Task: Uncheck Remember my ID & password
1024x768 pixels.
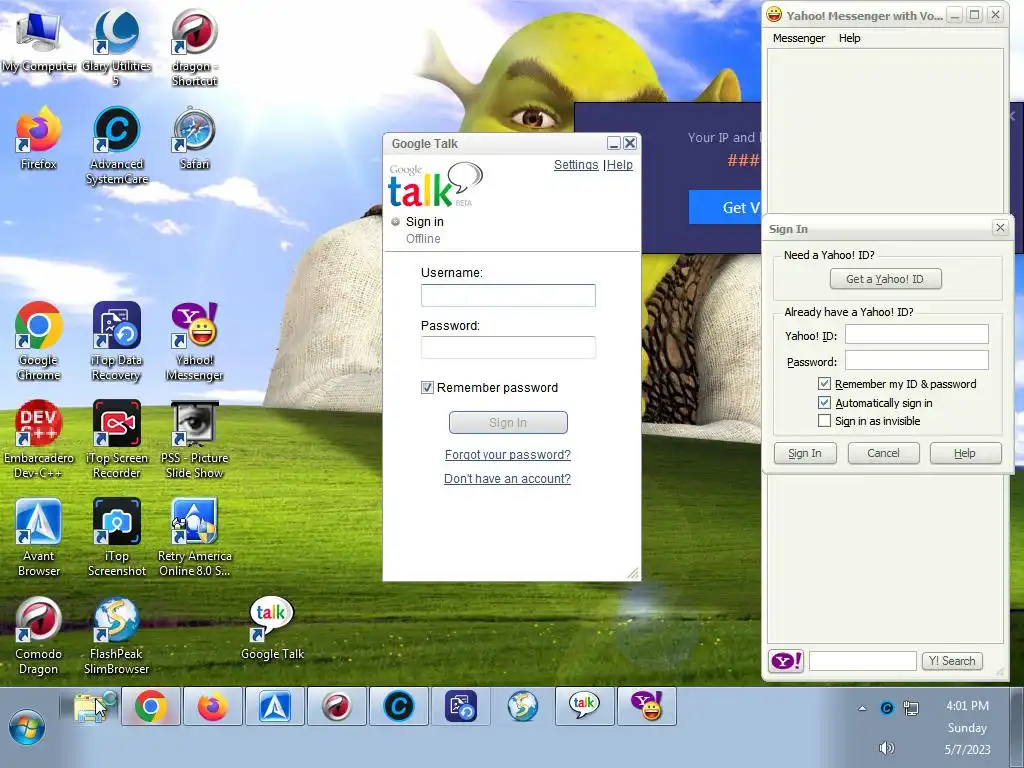Action: tap(824, 383)
